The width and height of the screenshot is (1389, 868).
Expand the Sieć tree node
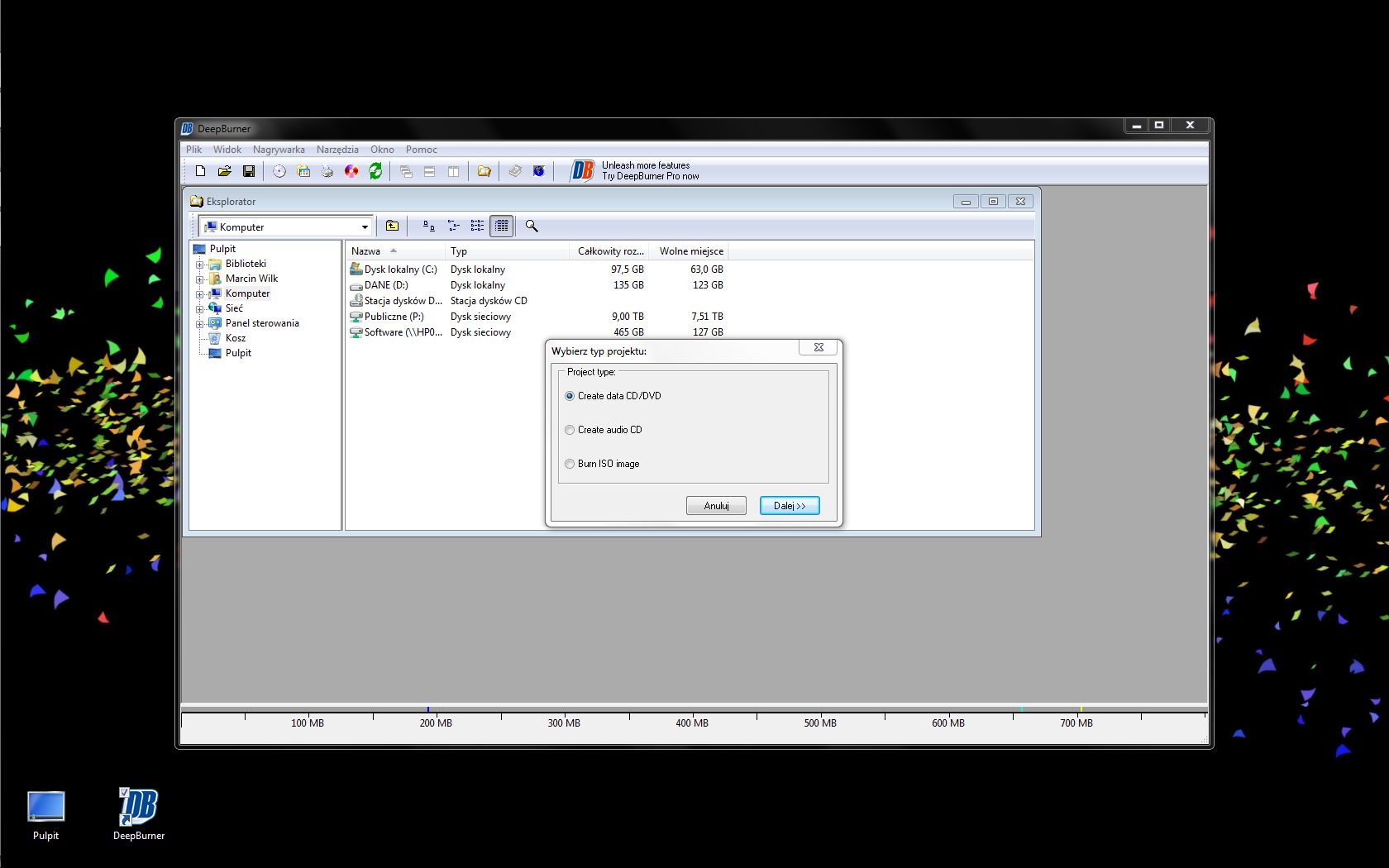click(x=199, y=309)
